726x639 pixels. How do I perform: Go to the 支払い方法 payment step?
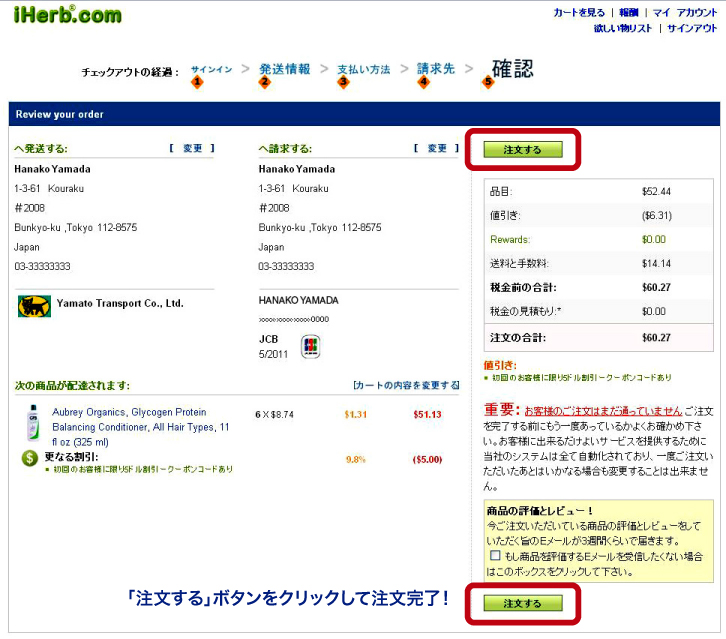coord(363,69)
